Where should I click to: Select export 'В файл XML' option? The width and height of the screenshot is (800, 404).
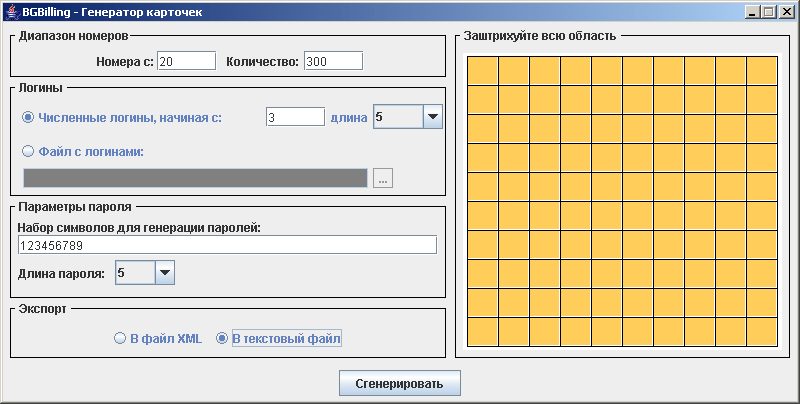click(x=121, y=339)
